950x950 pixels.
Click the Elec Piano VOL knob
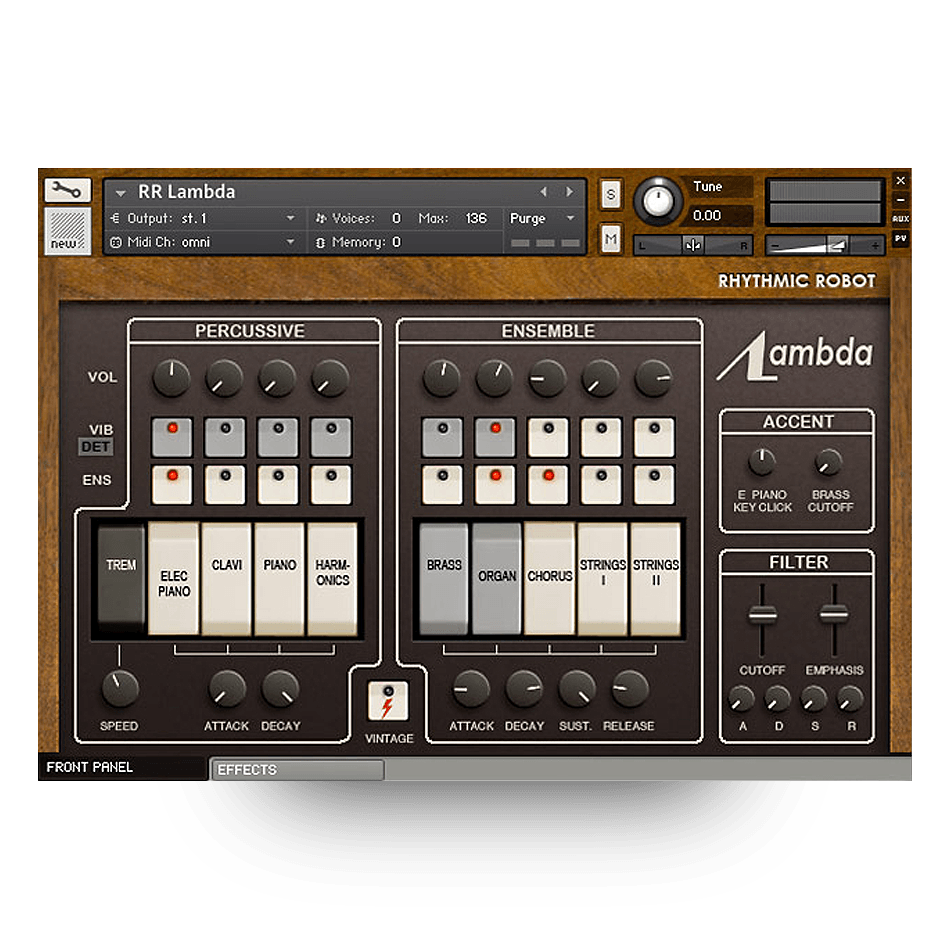(x=171, y=379)
